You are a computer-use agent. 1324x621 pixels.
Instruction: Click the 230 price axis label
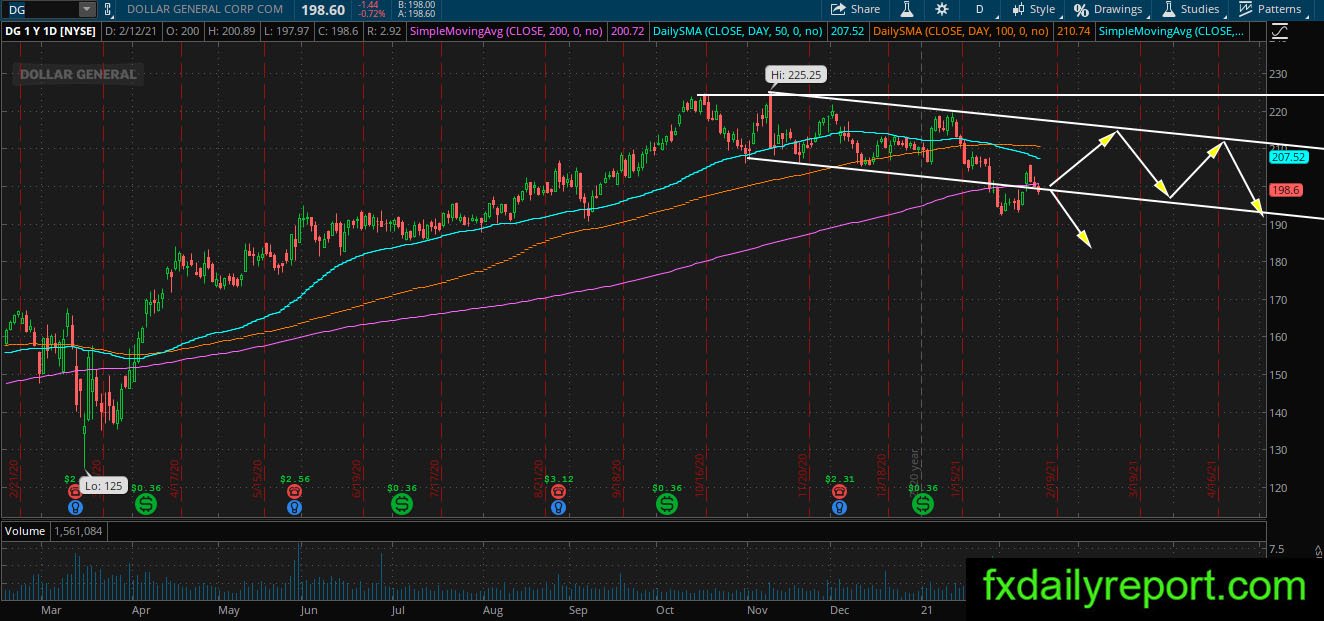[1279, 75]
